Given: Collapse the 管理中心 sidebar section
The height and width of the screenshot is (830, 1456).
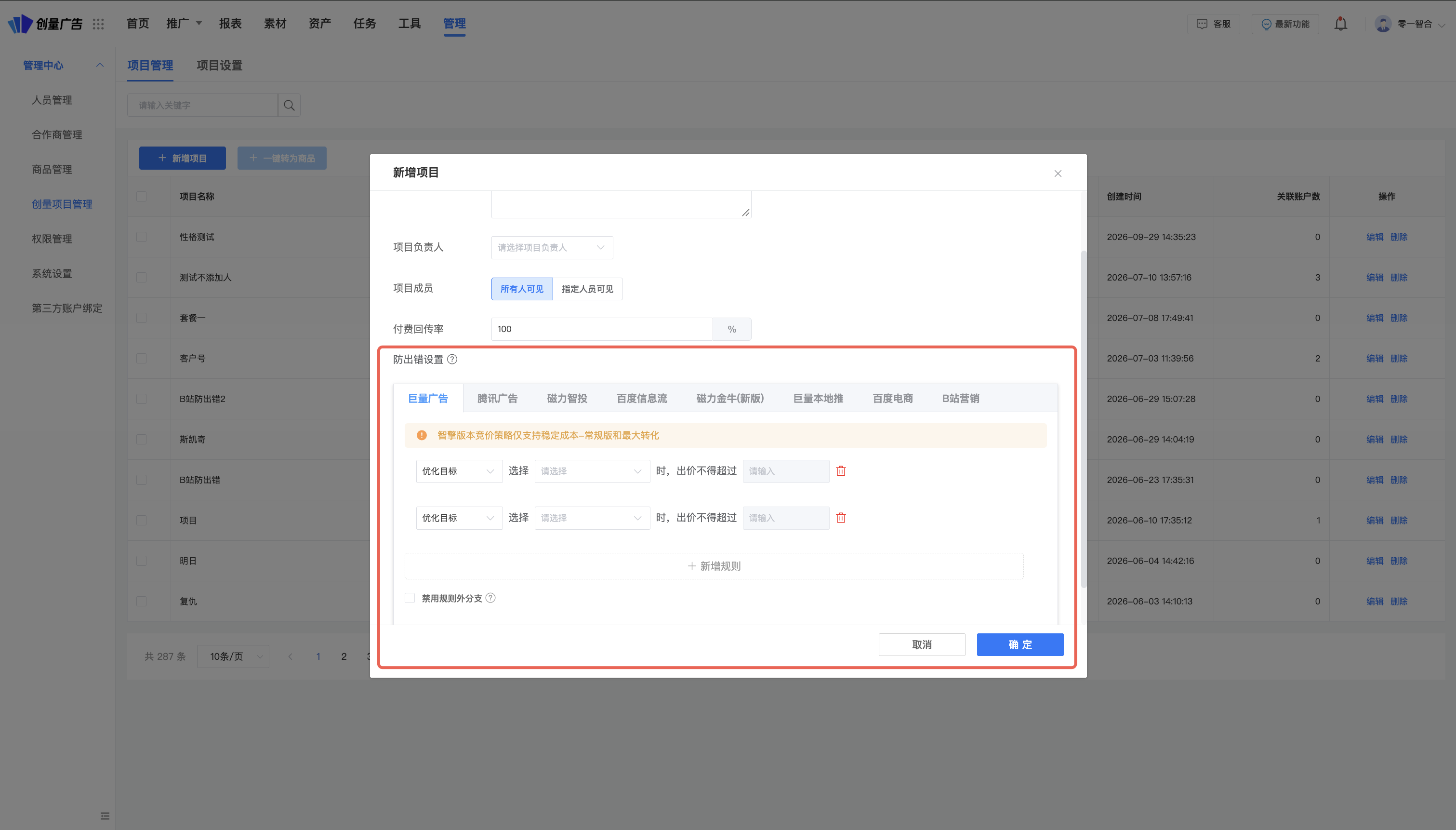Looking at the screenshot, I should coord(100,65).
